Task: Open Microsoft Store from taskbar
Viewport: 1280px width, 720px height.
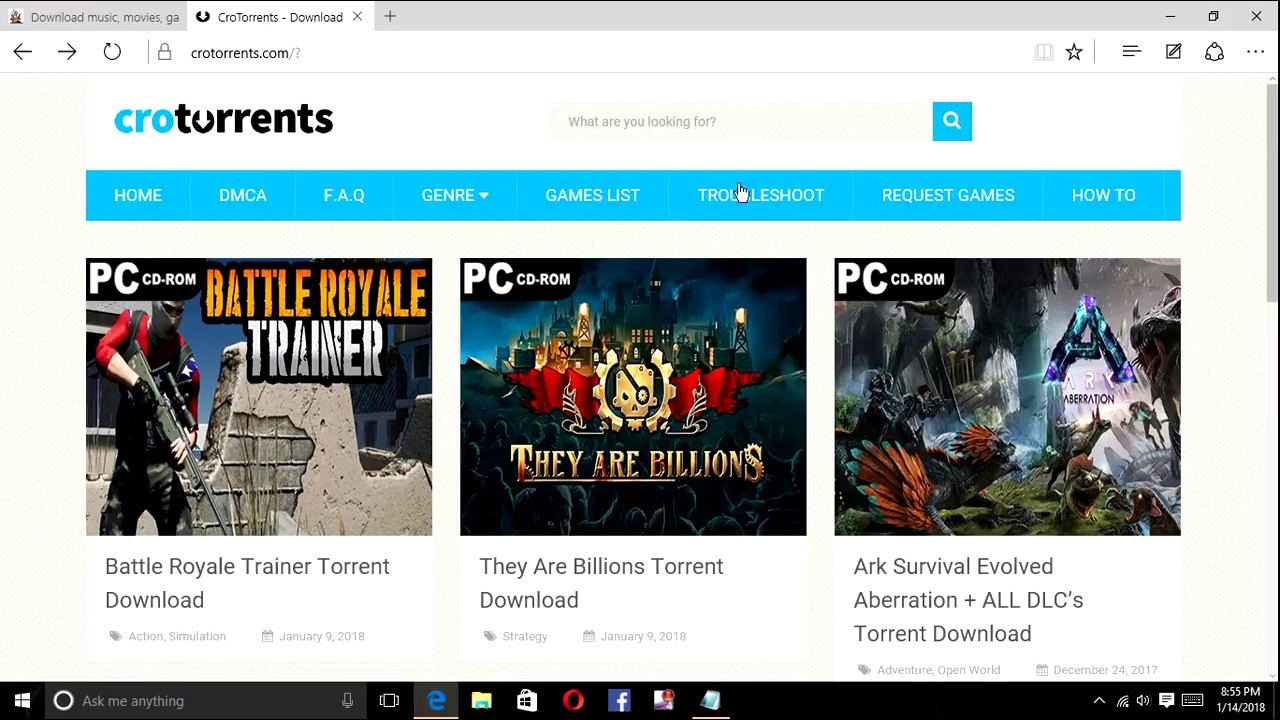Action: coord(527,700)
